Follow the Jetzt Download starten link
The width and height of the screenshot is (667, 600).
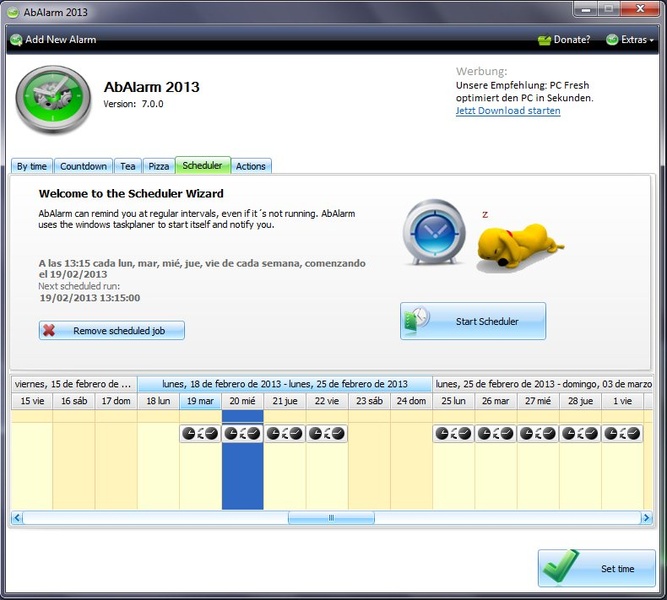[508, 111]
